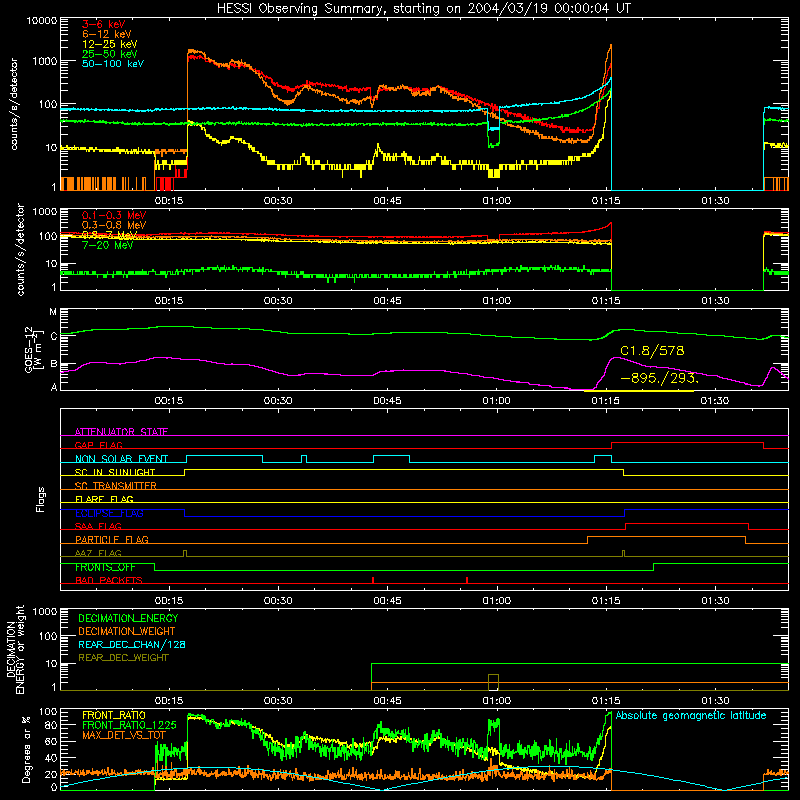
Task: Click the REAR_DEC_WEIGHT legend label
Action: tap(123, 658)
